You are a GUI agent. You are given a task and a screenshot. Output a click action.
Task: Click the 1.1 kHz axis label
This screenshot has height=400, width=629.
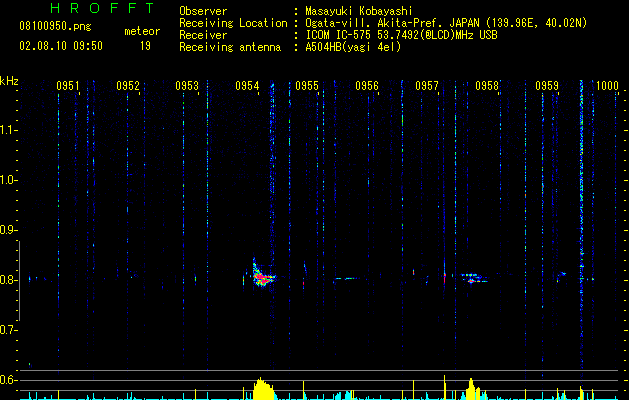8,130
